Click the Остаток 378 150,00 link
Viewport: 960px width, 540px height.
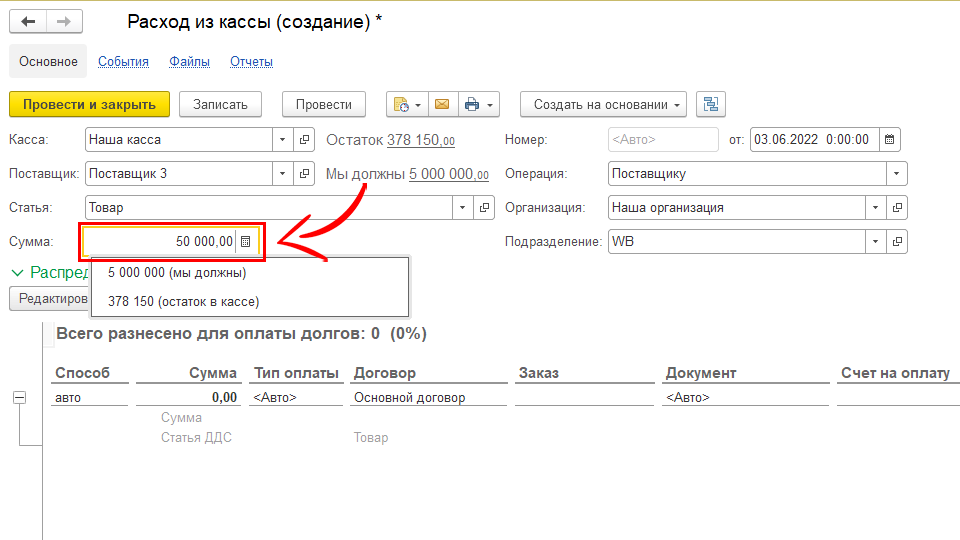420,141
